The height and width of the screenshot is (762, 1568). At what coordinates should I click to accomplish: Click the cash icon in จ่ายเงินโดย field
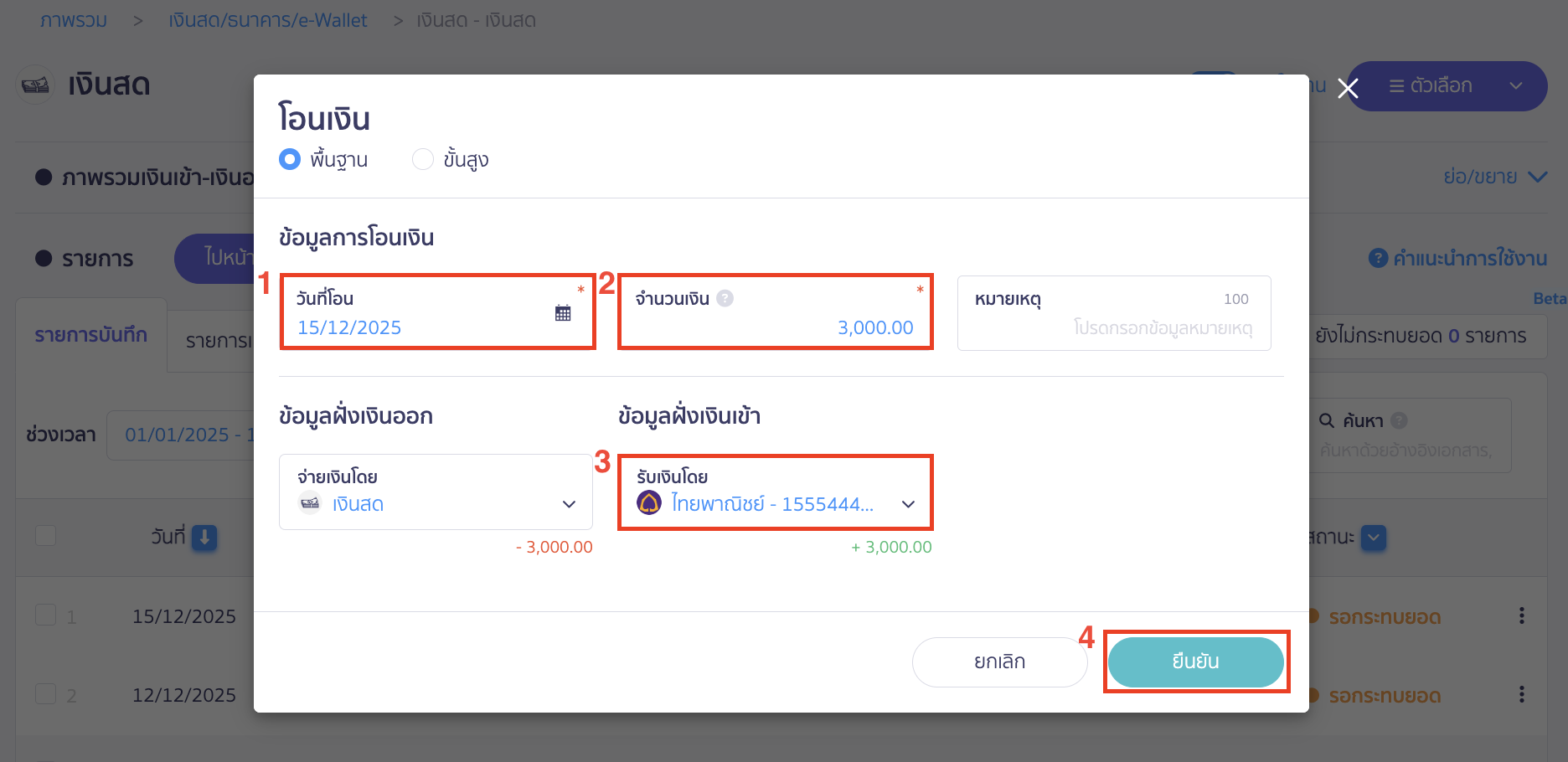point(310,503)
